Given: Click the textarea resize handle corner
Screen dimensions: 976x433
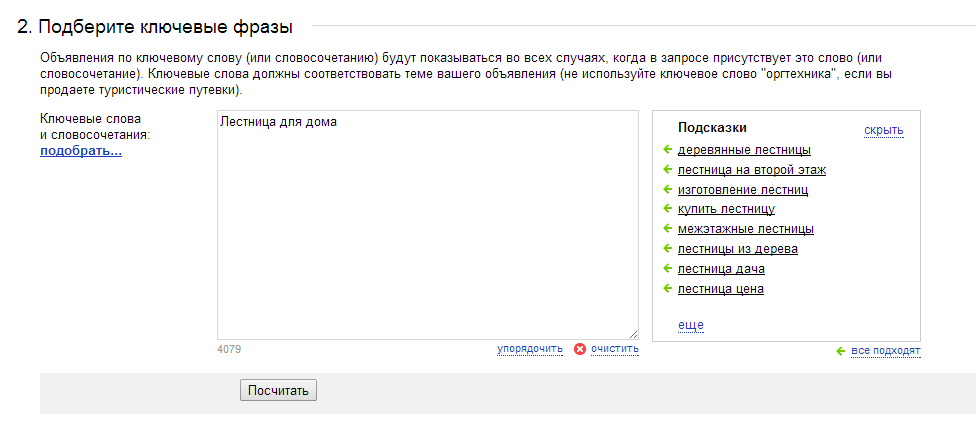Looking at the screenshot, I should (633, 334).
